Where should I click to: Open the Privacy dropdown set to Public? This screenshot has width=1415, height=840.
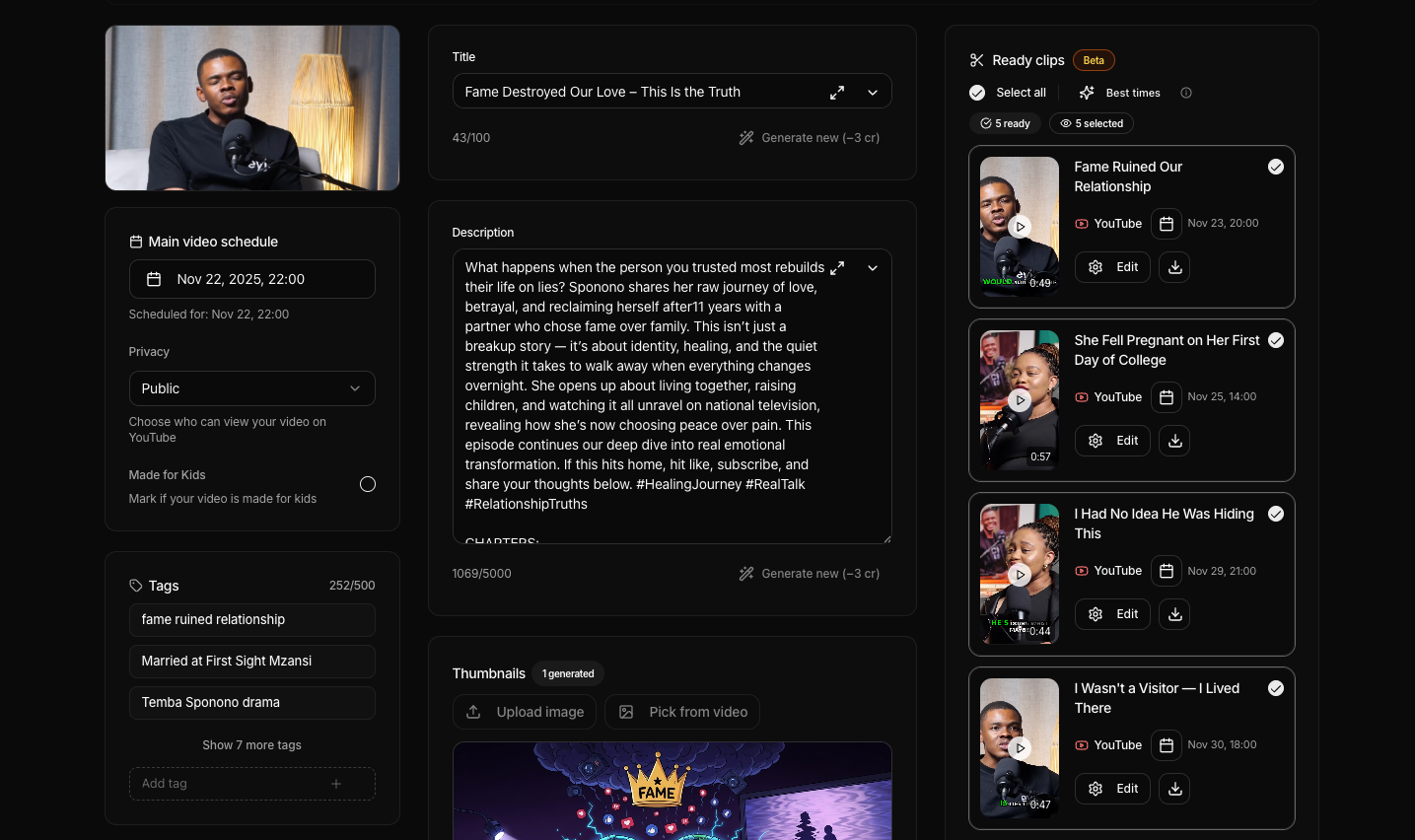(x=251, y=388)
